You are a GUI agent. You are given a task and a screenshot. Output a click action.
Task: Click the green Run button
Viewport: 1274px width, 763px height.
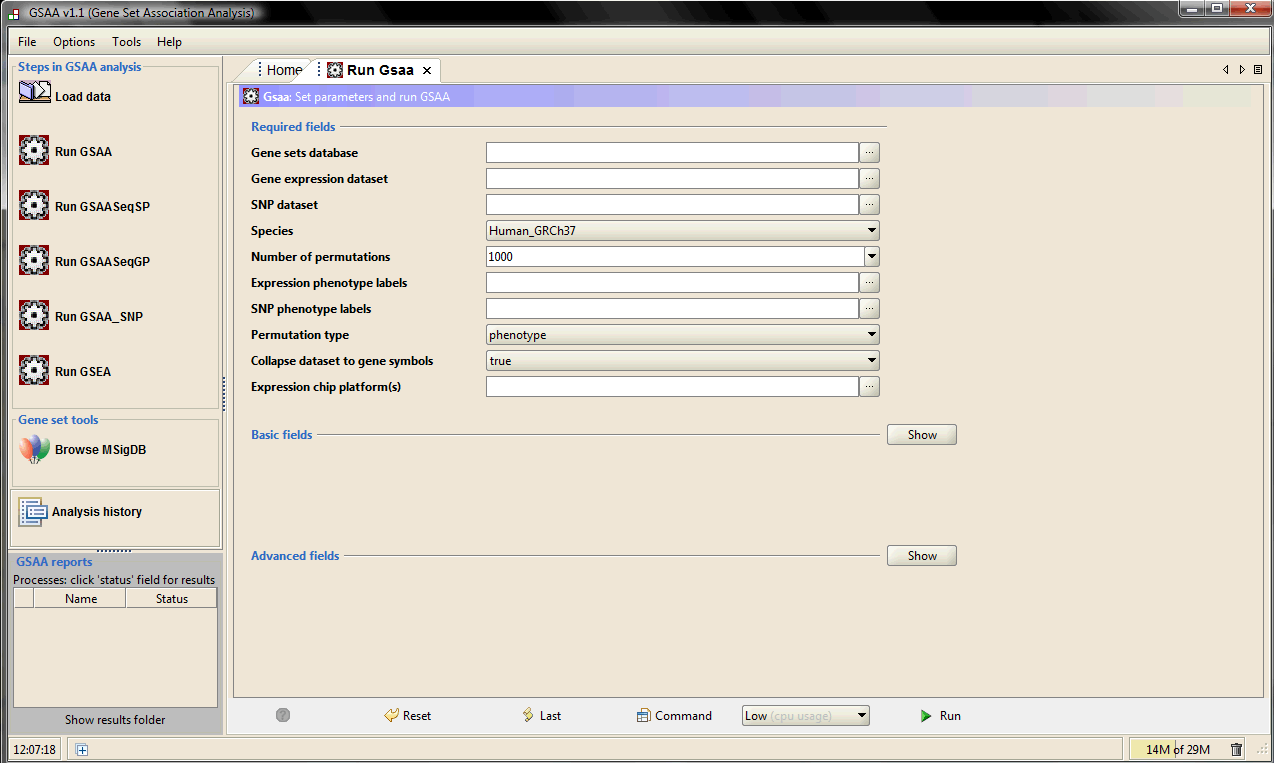(x=940, y=715)
